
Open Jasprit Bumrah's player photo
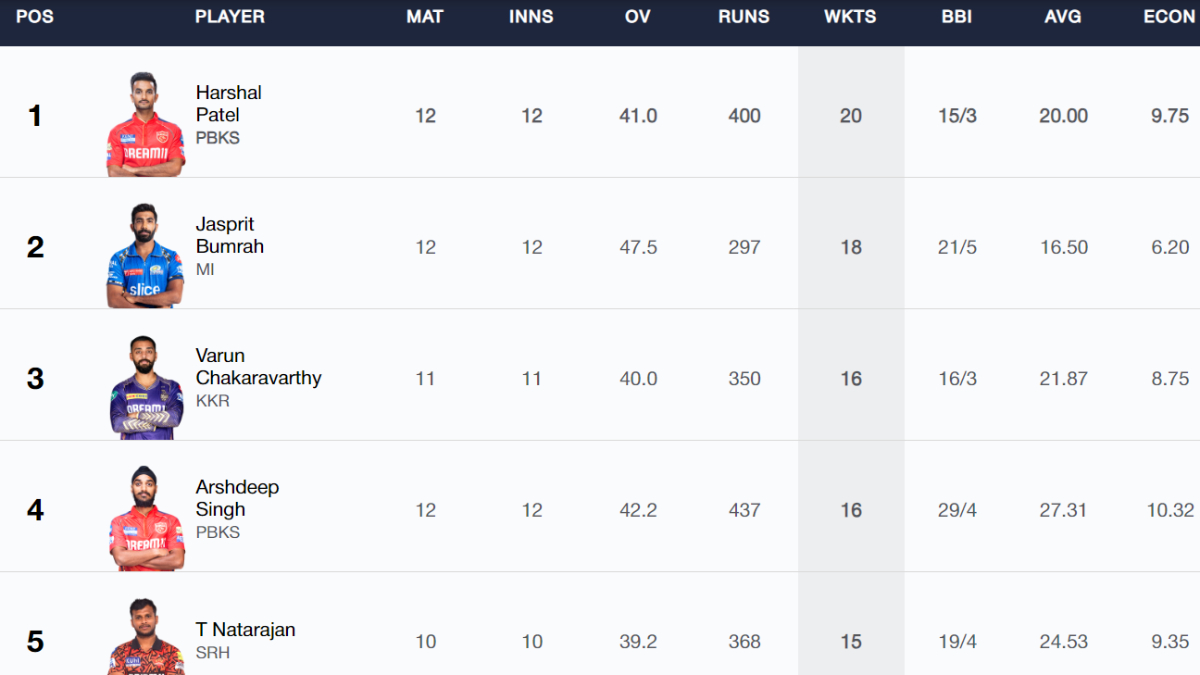146,256
